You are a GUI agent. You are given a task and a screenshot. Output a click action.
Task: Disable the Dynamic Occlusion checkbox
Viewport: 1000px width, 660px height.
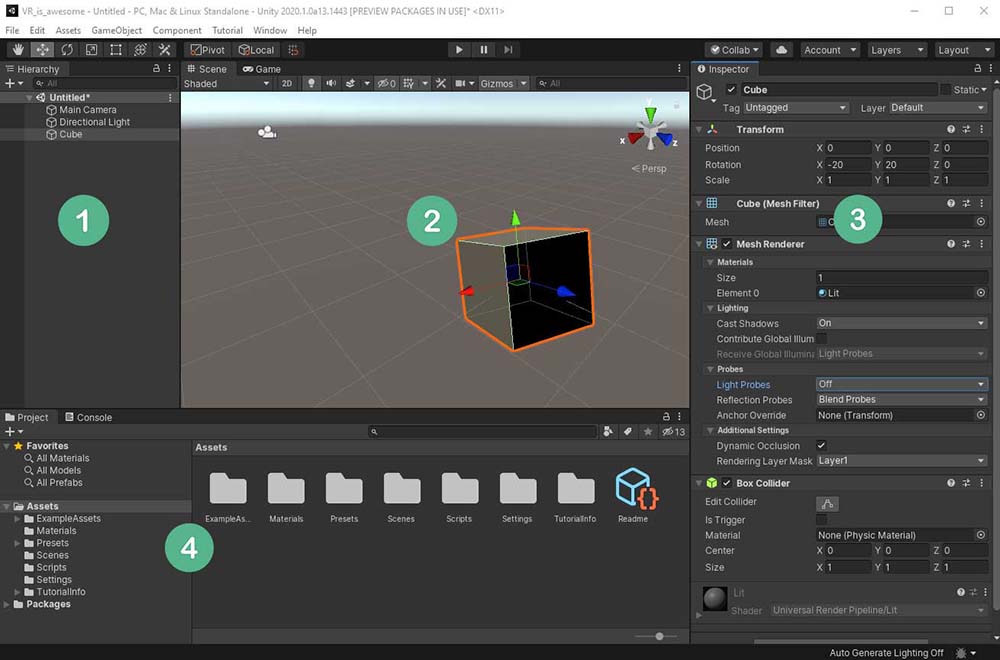[x=821, y=446]
